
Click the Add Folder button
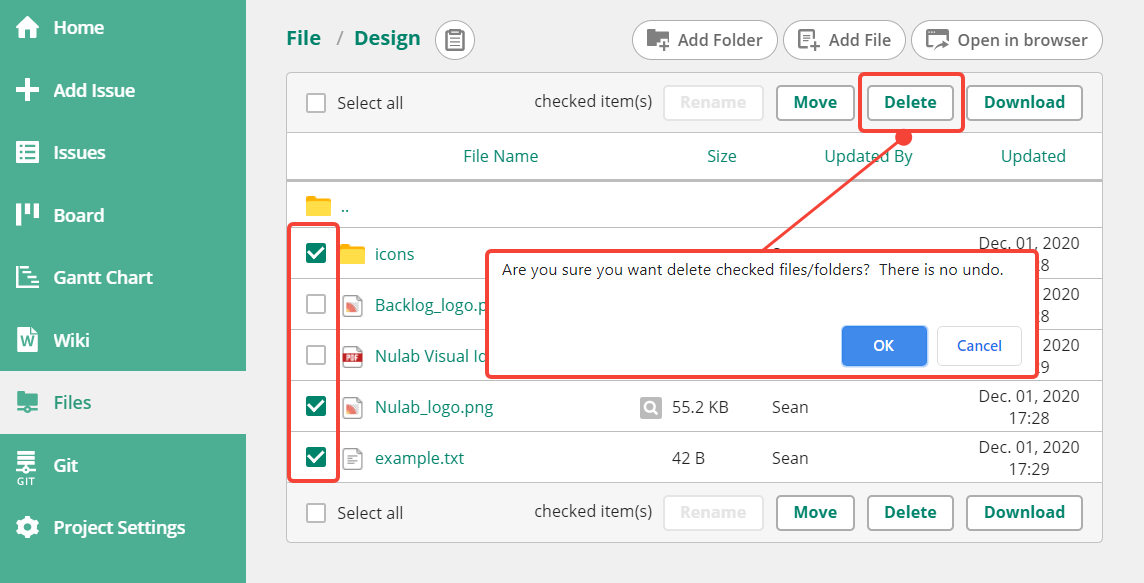704,40
